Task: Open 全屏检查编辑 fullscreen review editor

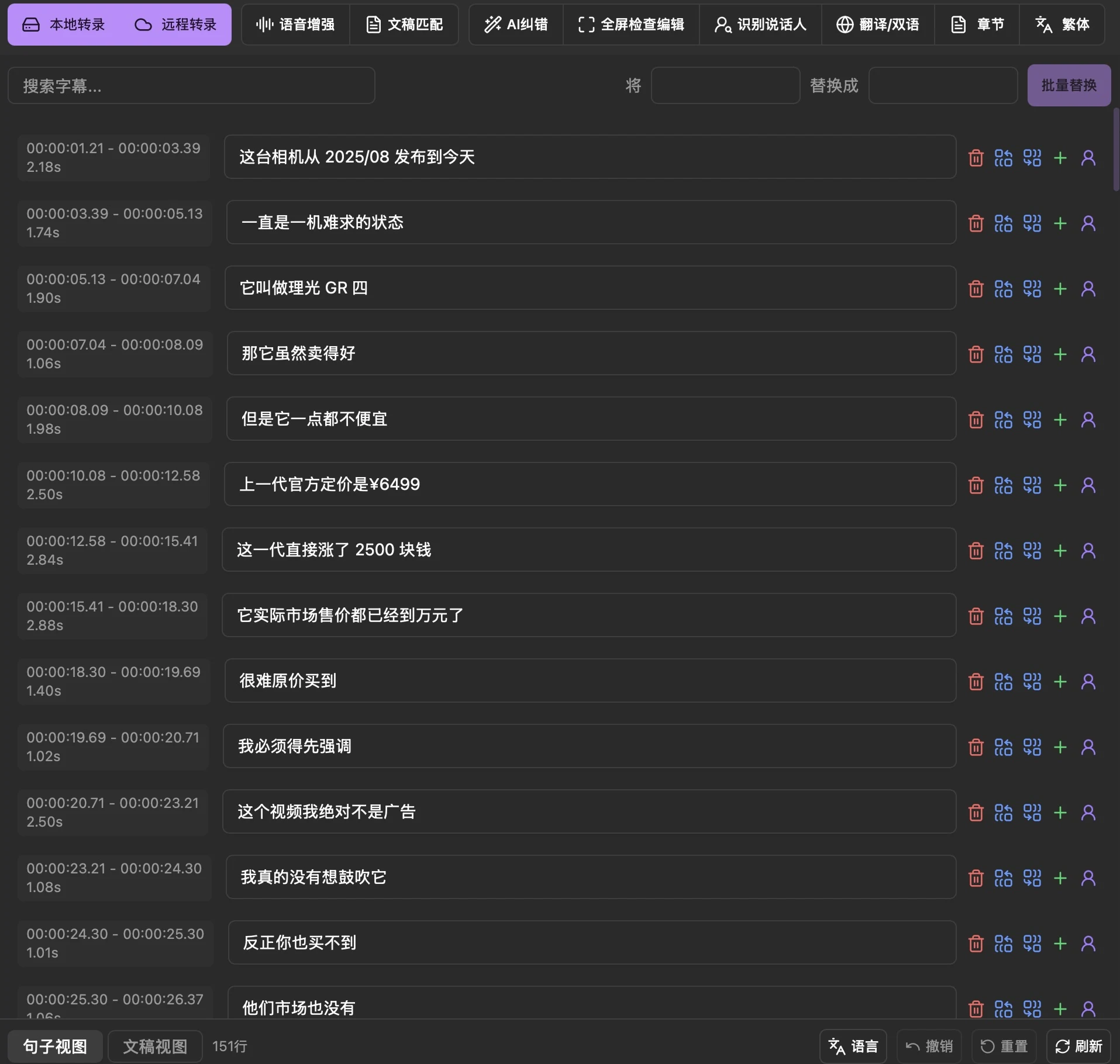Action: click(631, 25)
